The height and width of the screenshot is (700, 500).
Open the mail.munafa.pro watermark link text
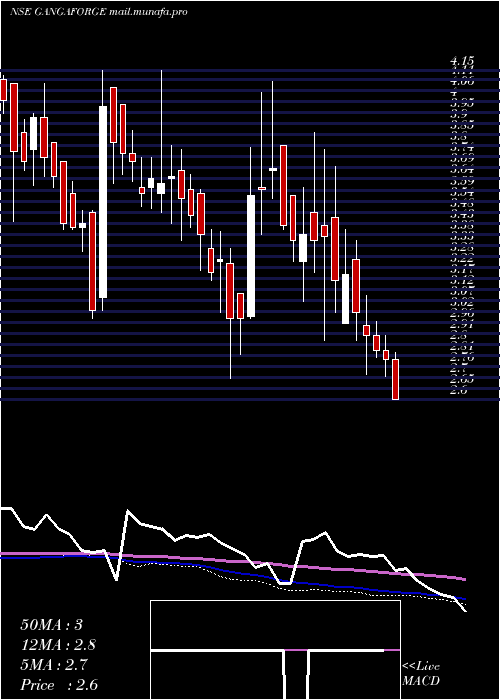(x=148, y=12)
